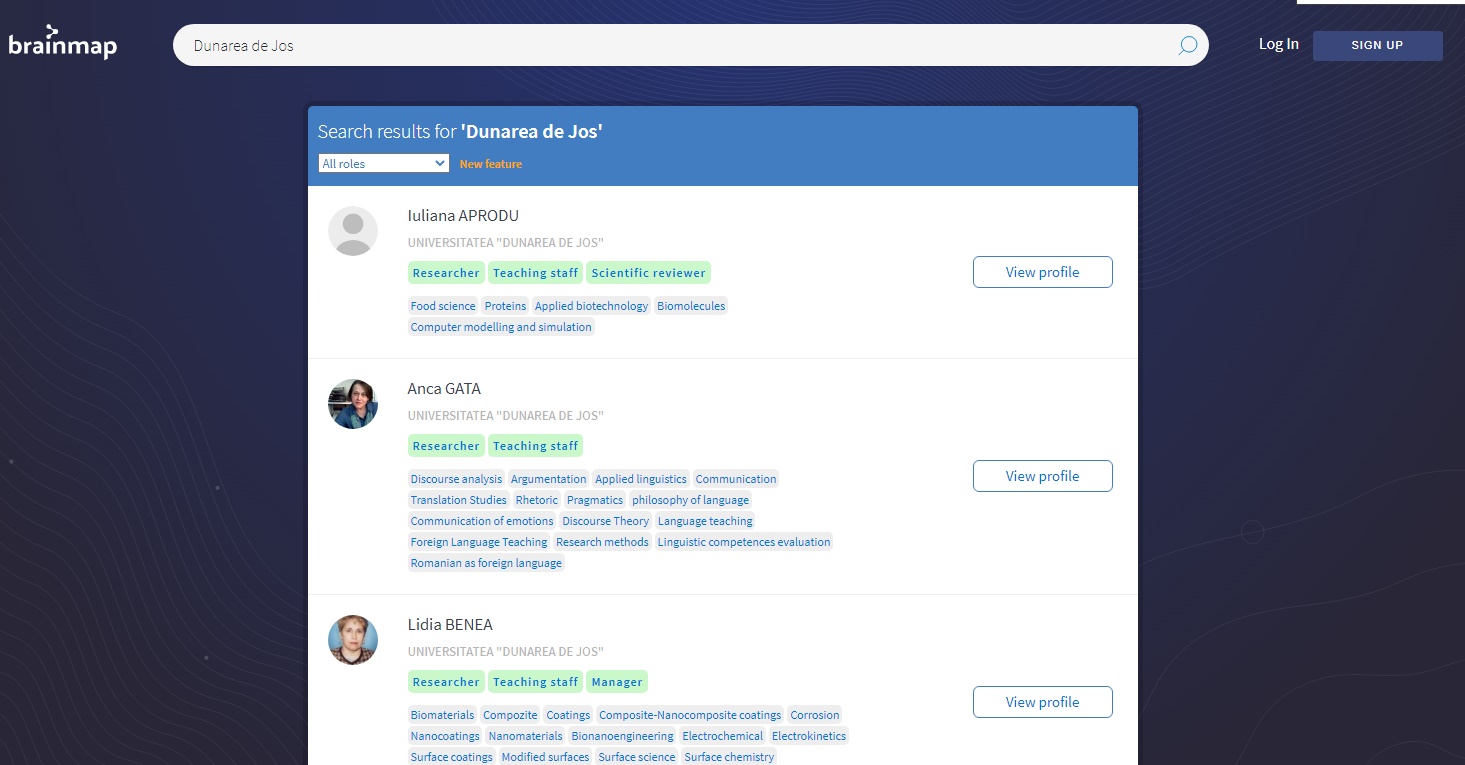Click the Language teaching tag
Image resolution: width=1465 pixels, height=765 pixels.
tap(705, 521)
